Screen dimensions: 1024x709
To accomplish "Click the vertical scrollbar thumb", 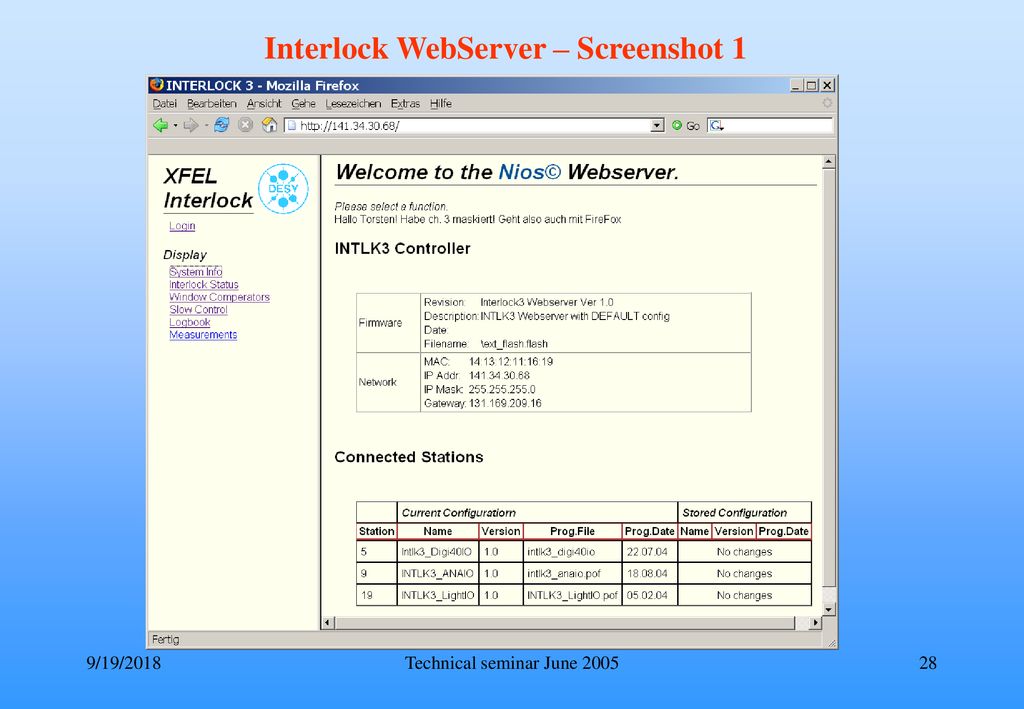I will click(829, 377).
